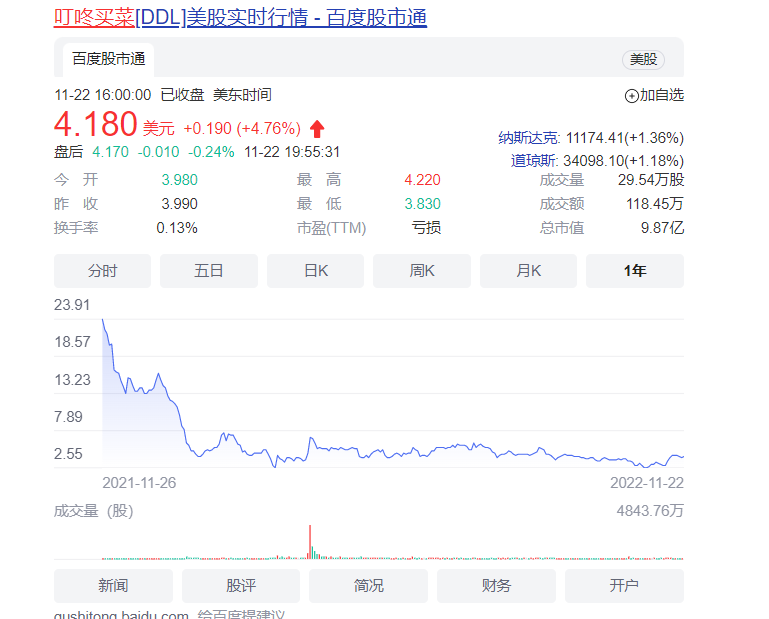Switch chart to 周K view

coord(422,271)
